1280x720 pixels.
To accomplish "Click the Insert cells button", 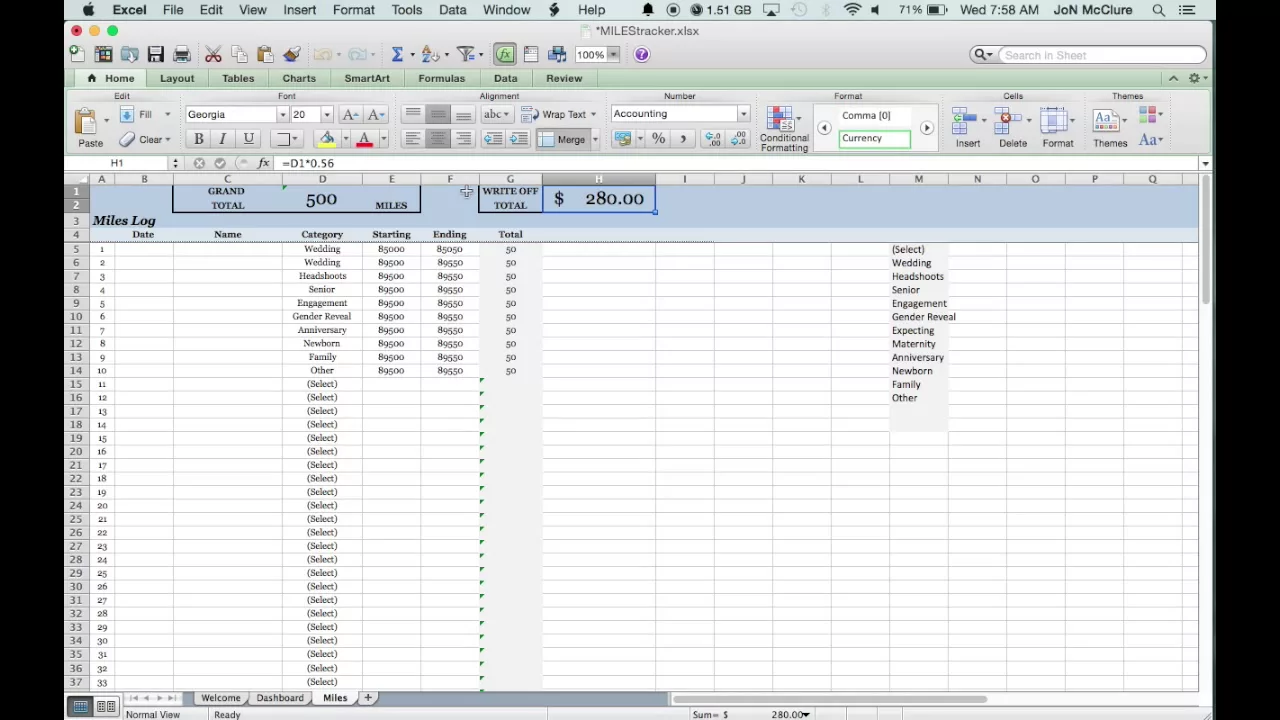I will [967, 128].
